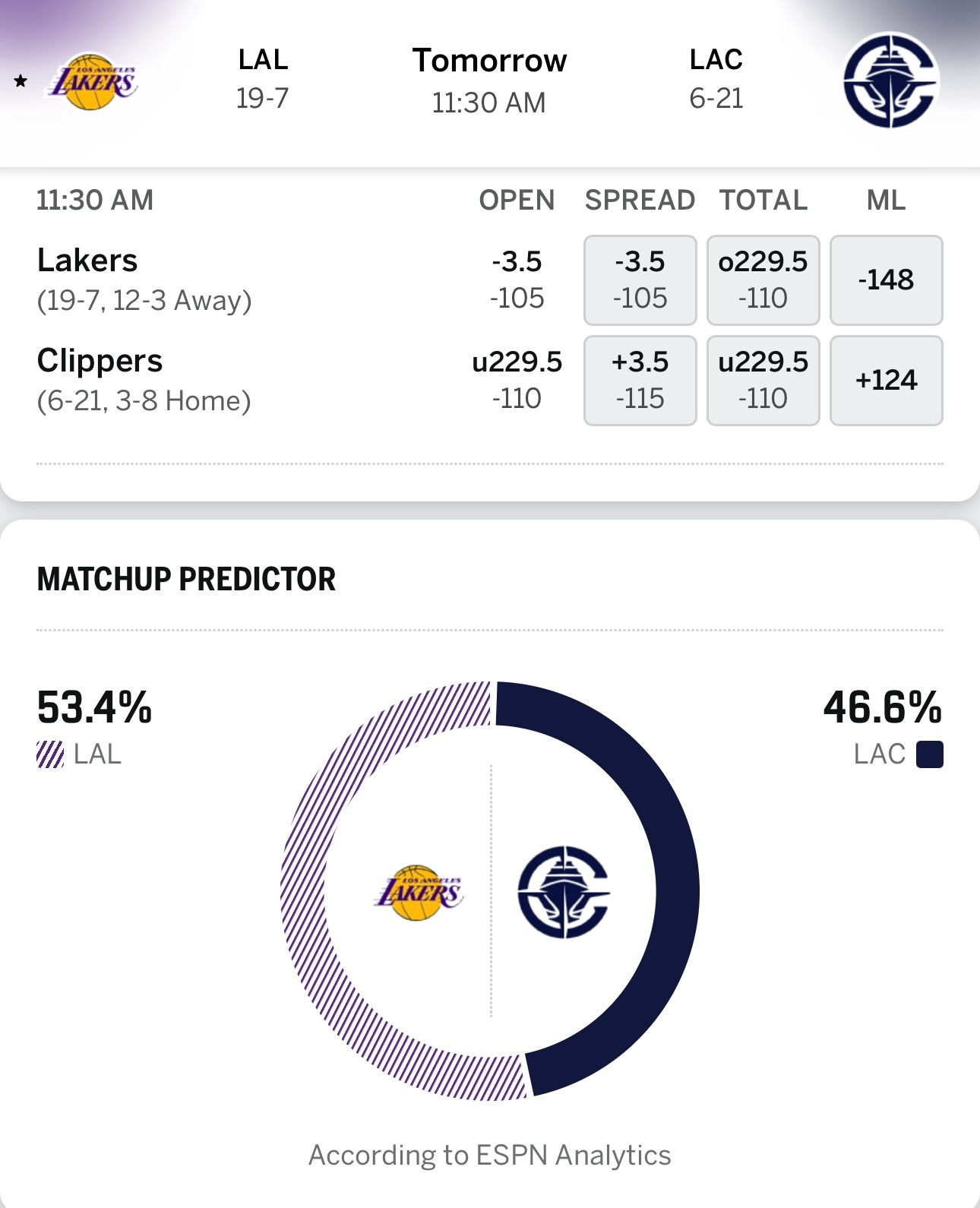Choose the Lakers -148 moneyline

(886, 280)
